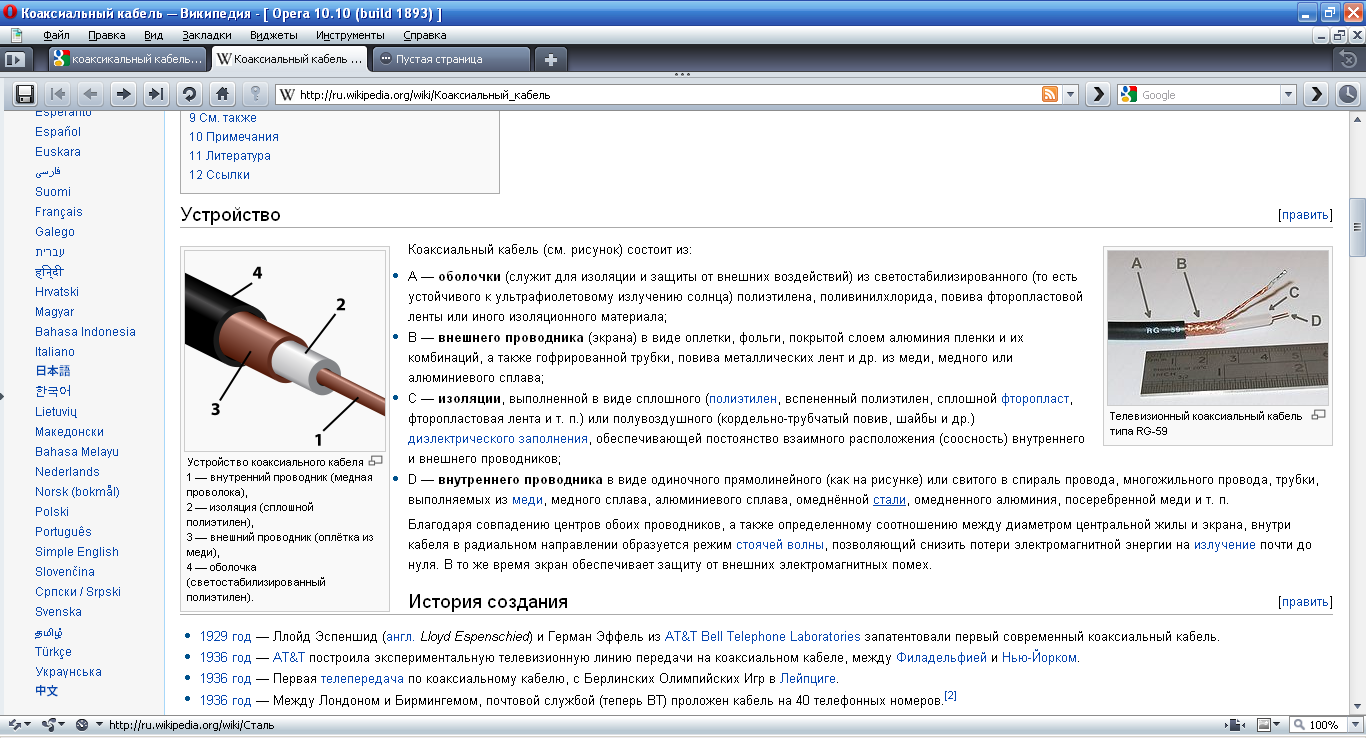The height and width of the screenshot is (738, 1366).
Task: Open the Home page button
Action: point(222,94)
